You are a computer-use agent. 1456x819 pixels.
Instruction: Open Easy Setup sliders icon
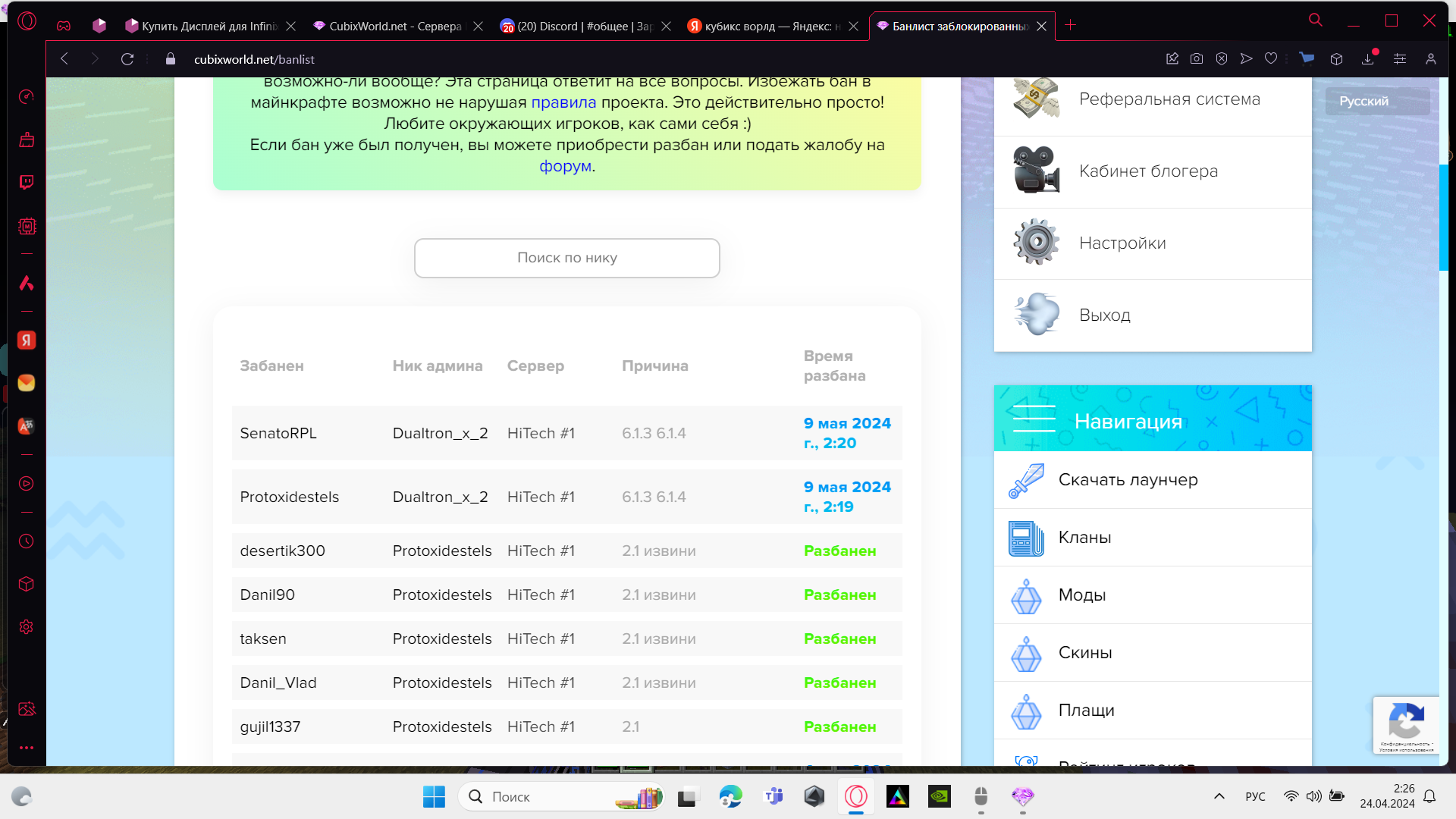click(1400, 59)
